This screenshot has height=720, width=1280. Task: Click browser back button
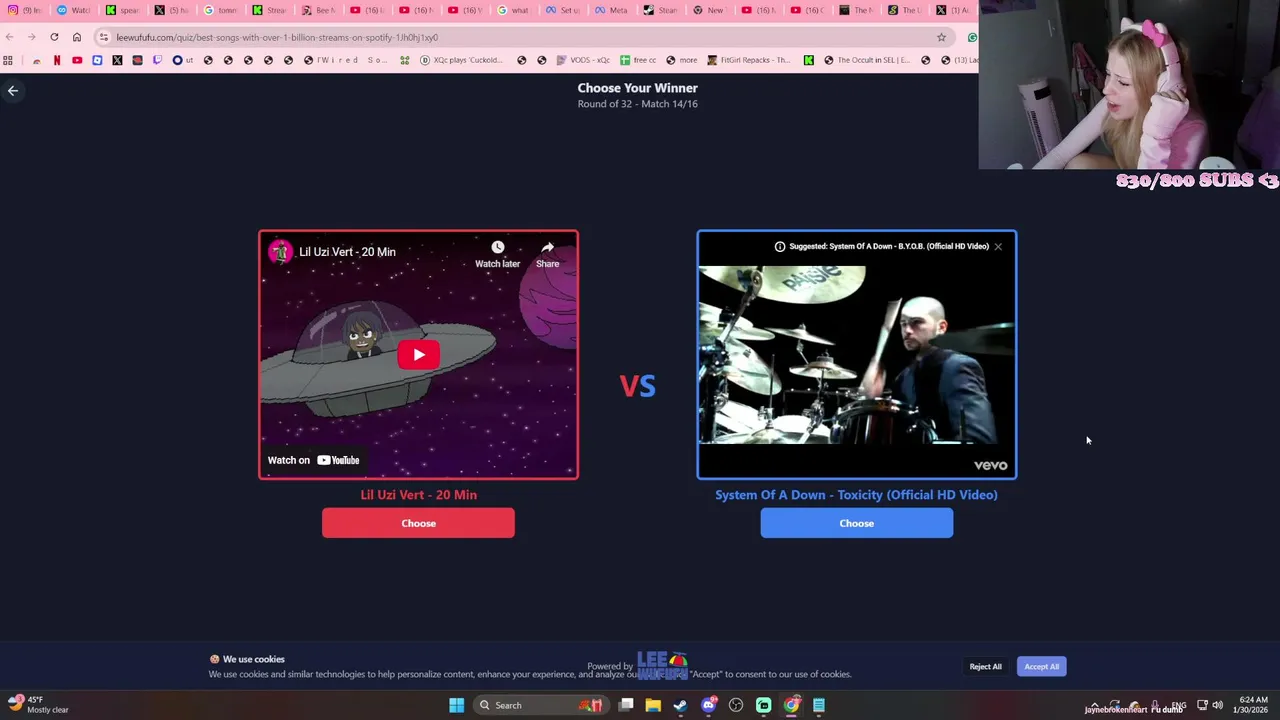9,37
